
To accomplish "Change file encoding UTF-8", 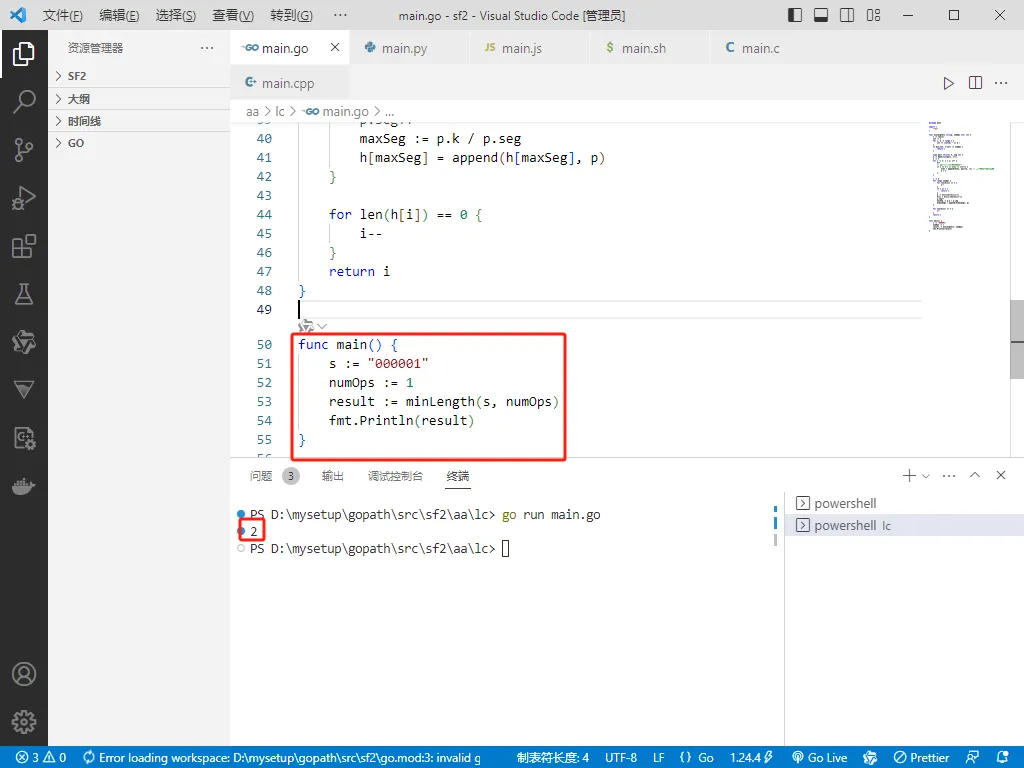I will 620,758.
